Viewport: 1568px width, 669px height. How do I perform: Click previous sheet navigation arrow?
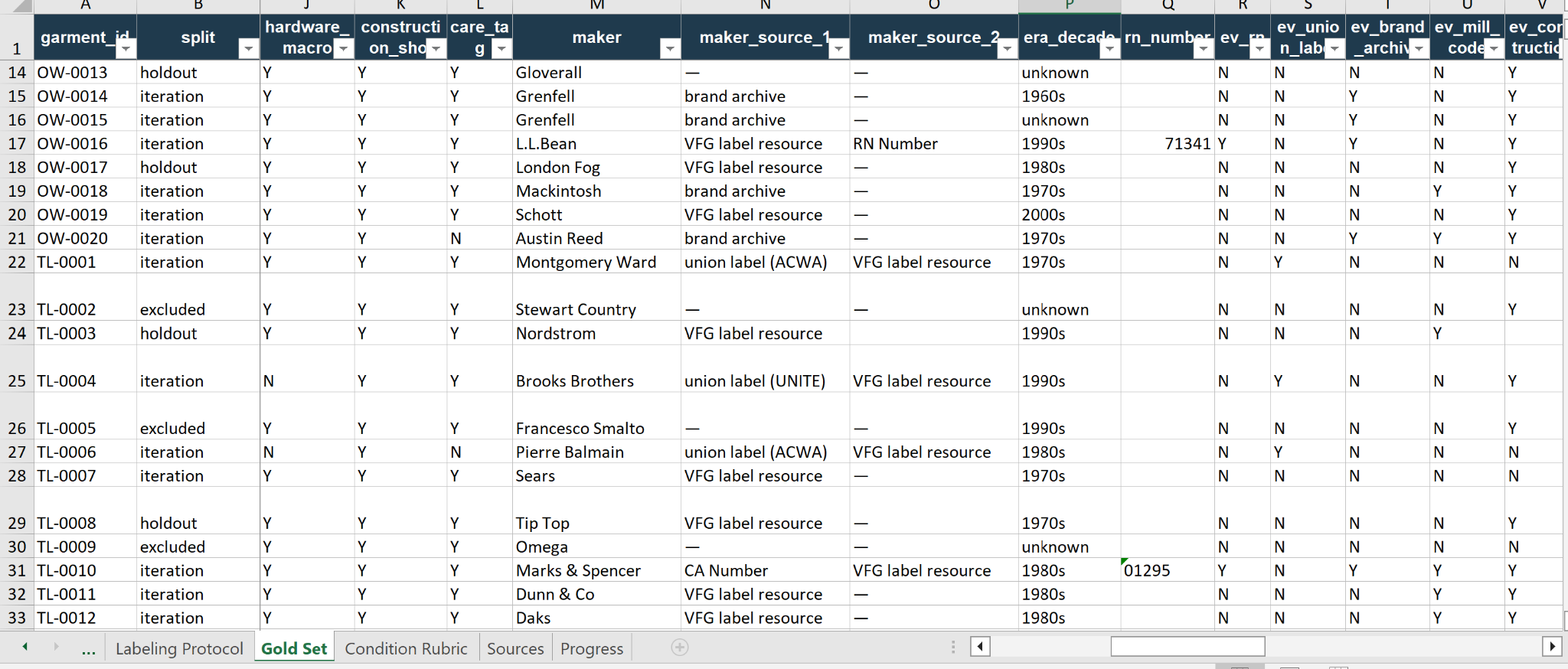coord(25,647)
